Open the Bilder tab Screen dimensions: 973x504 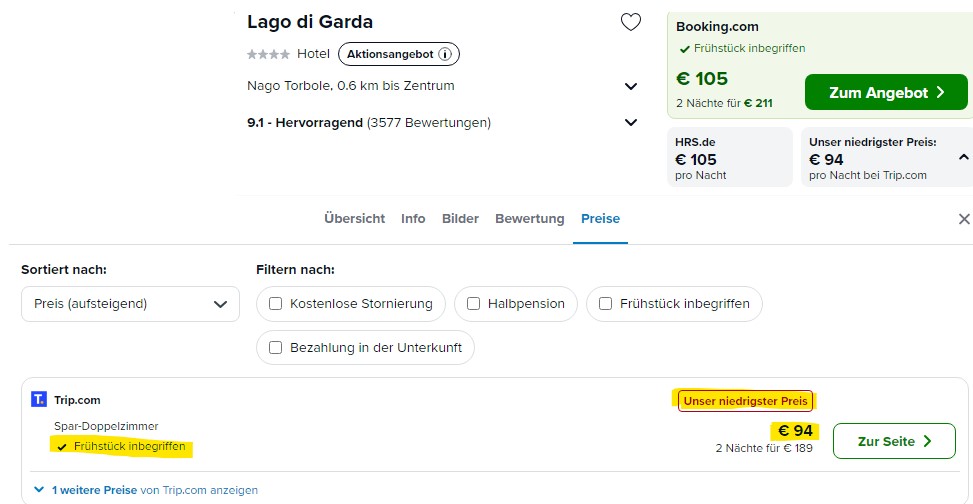tap(460, 218)
